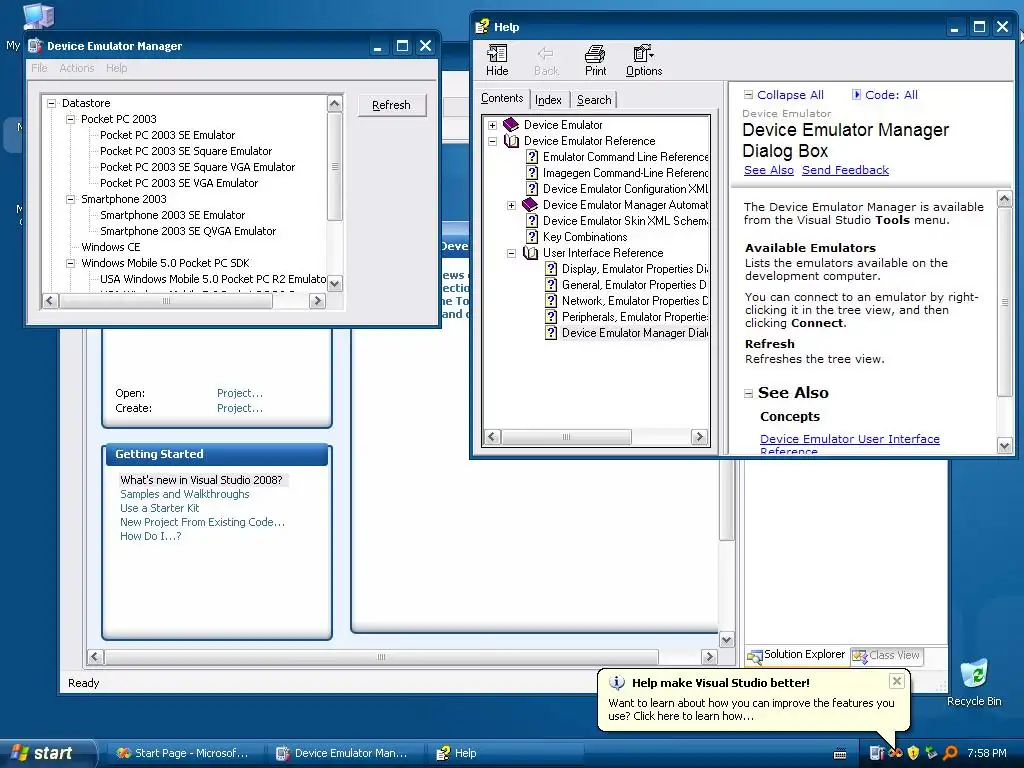Close the Help make Visual Studio better balloon

pos(897,681)
